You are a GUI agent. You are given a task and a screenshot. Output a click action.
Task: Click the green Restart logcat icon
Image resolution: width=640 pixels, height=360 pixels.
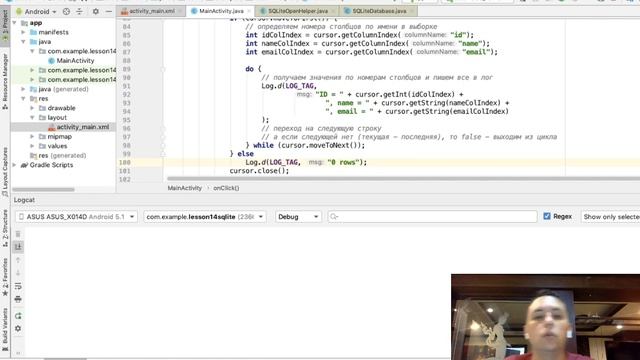(18, 316)
